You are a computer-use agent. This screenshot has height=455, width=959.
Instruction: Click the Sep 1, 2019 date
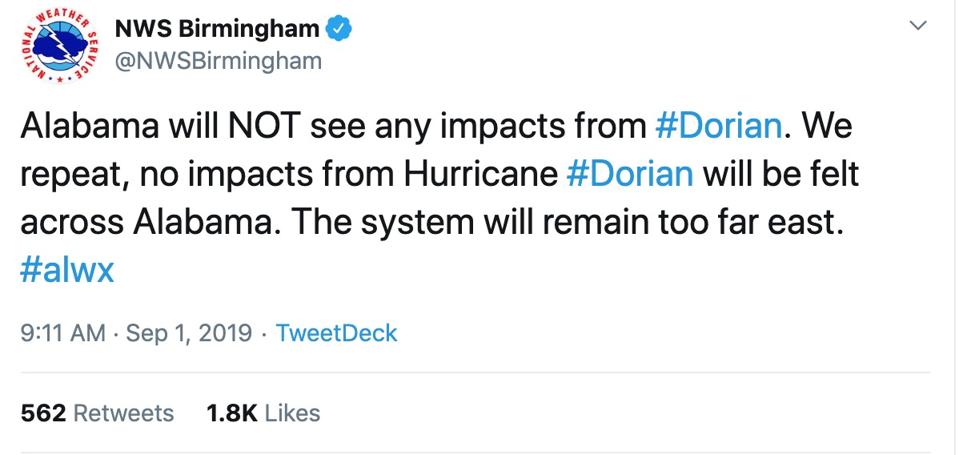pos(190,333)
